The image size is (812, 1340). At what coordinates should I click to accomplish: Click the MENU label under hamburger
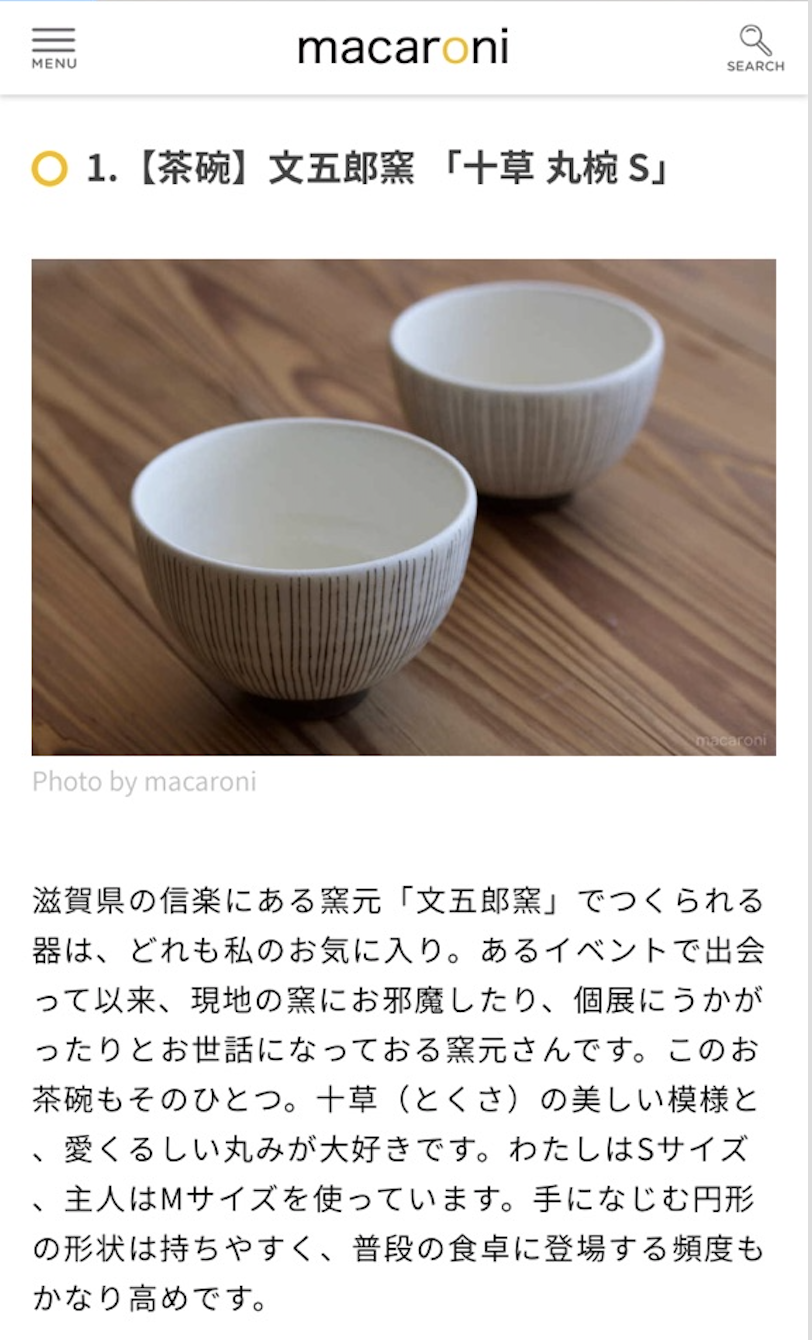(54, 64)
